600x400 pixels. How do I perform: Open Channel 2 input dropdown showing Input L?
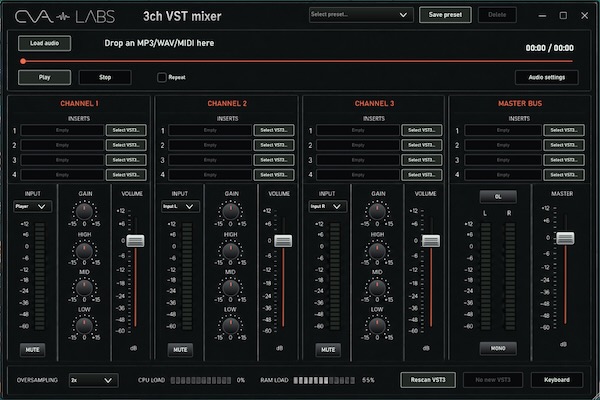180,207
